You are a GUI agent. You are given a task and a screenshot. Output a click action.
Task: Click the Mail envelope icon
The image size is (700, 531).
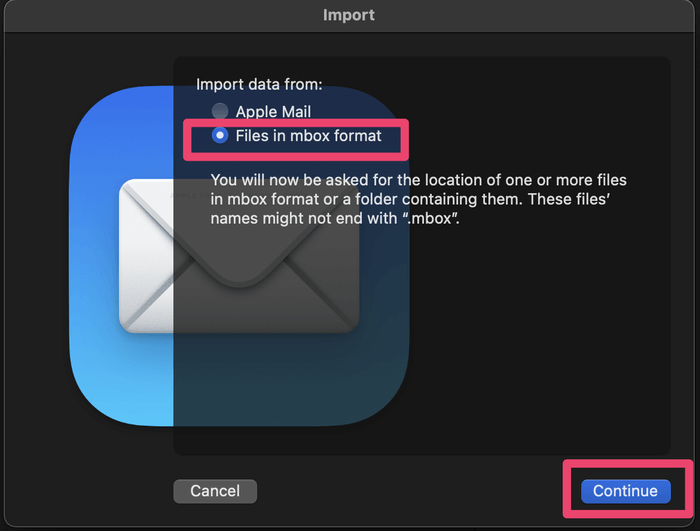238,256
